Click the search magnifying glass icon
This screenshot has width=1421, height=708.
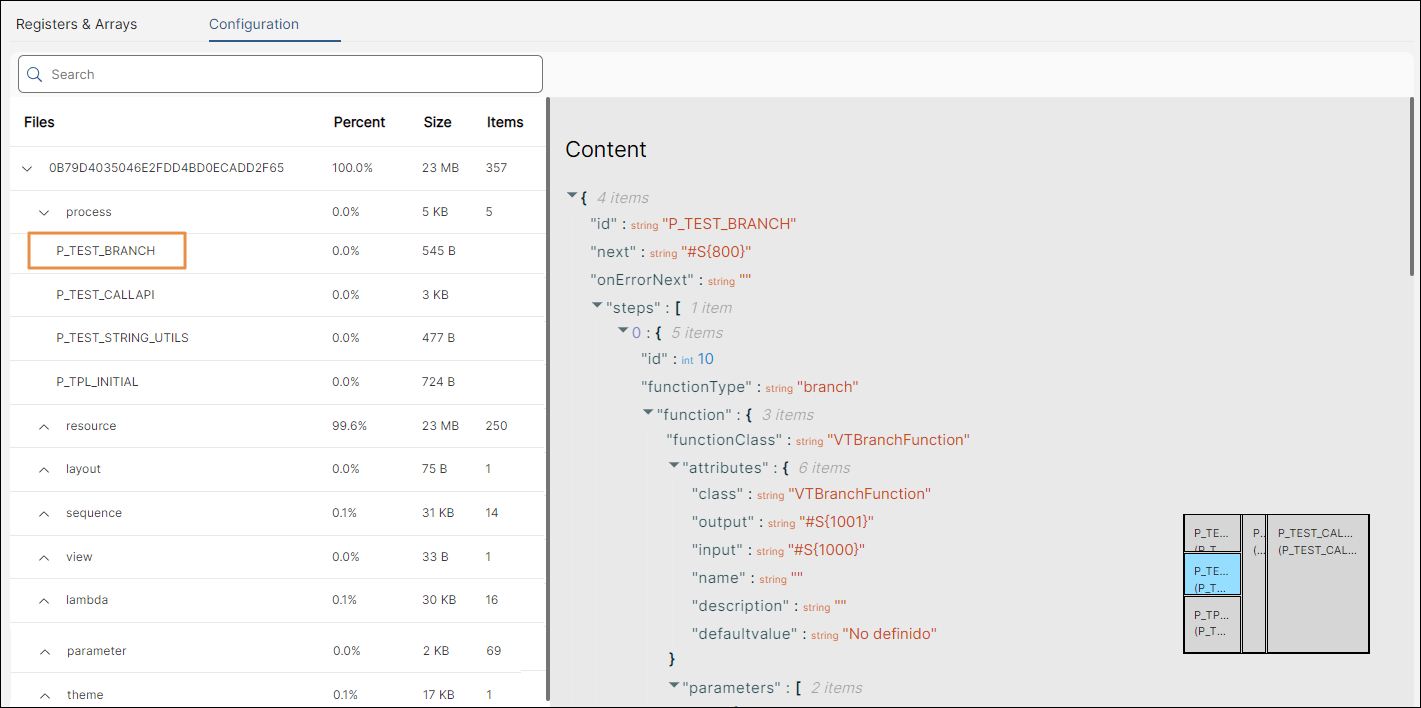tap(35, 74)
